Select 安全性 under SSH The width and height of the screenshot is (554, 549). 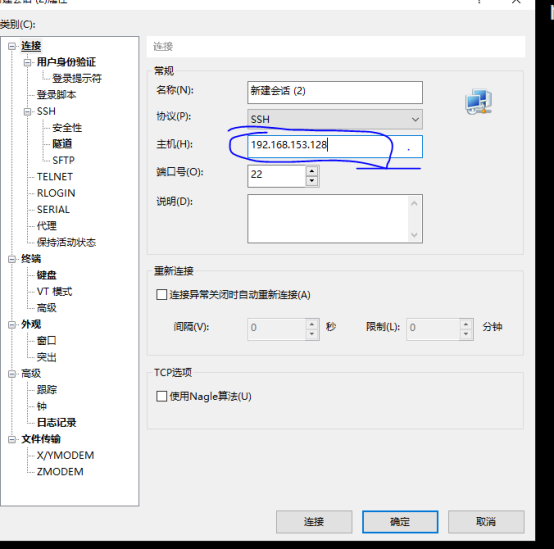pos(67,128)
